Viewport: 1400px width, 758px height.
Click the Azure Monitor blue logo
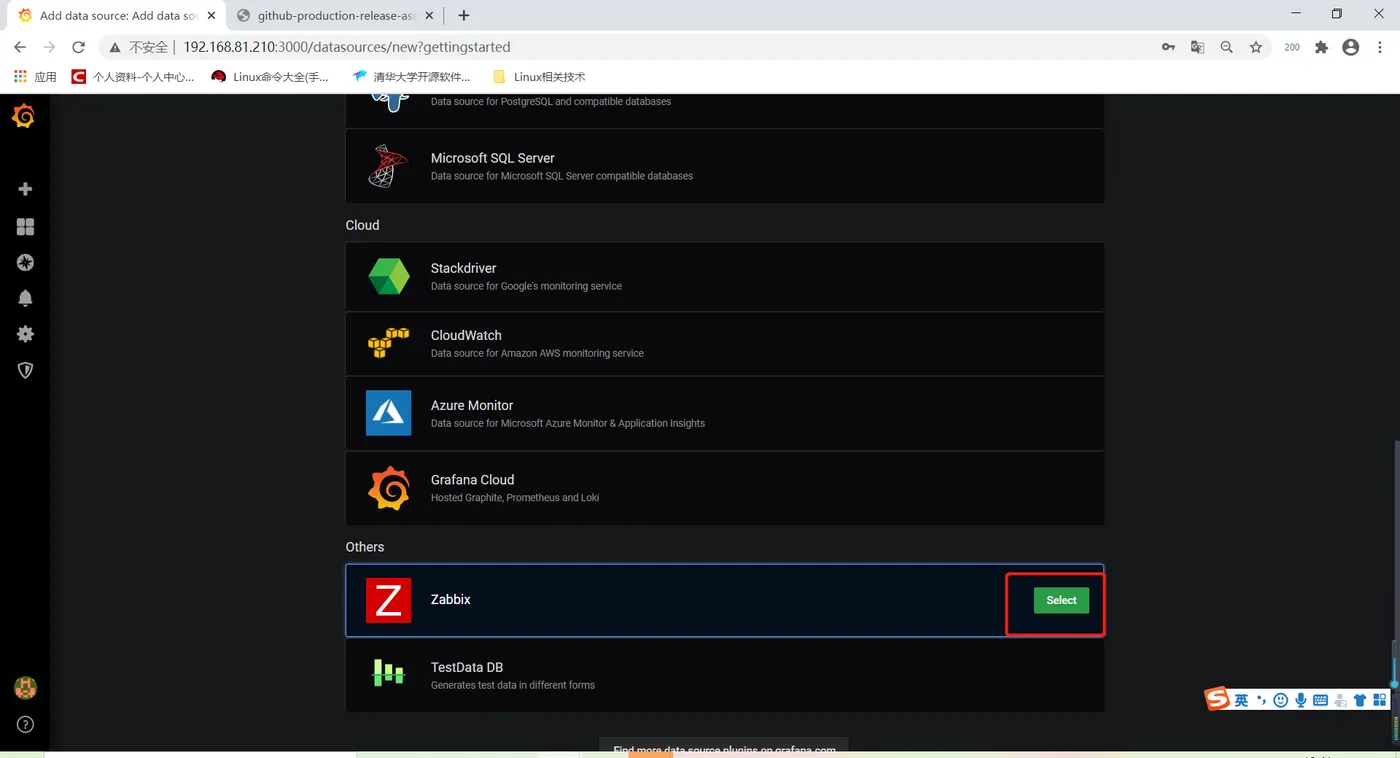[x=388, y=413]
